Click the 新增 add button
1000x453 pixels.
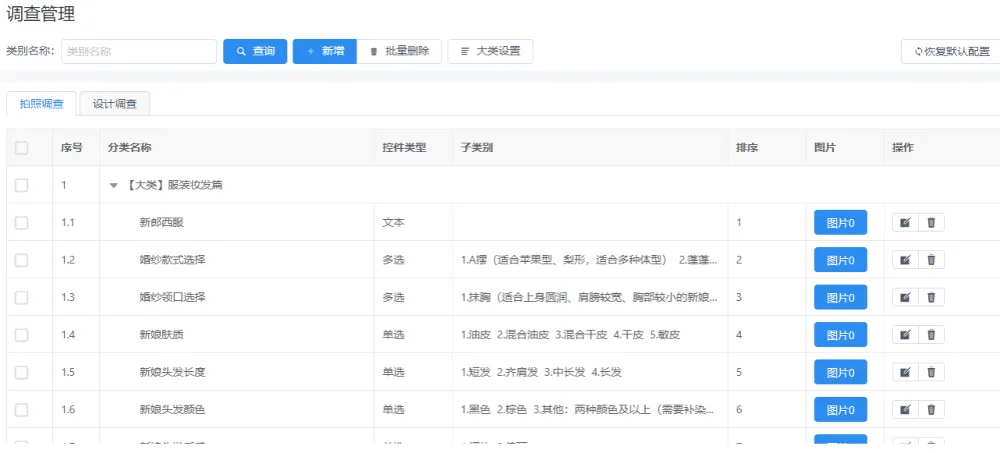324,51
